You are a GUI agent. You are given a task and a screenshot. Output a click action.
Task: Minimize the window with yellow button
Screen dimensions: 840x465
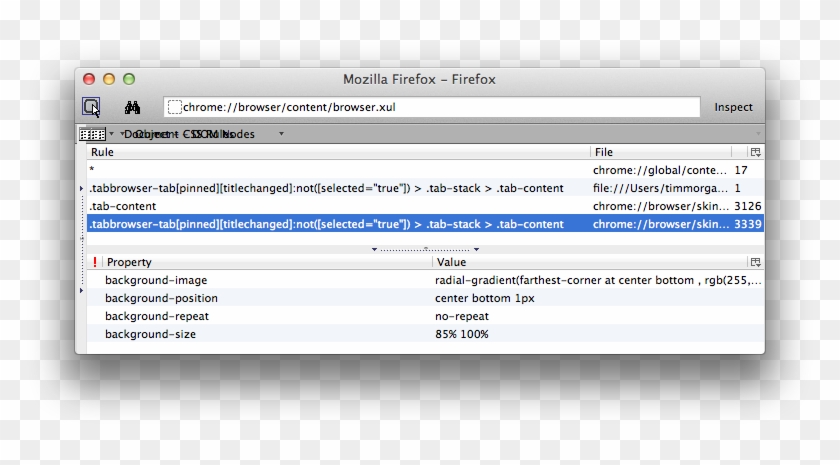tap(109, 79)
